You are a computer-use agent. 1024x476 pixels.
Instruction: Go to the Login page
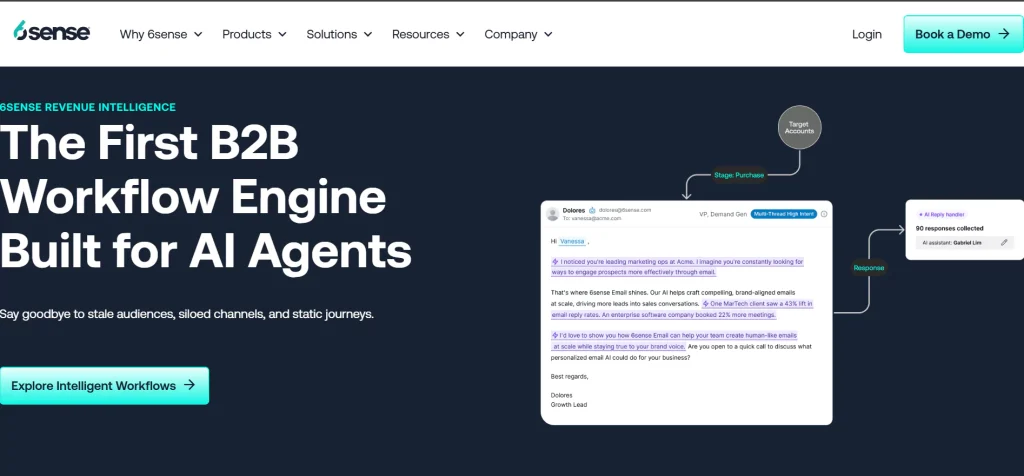pyautogui.click(x=867, y=34)
